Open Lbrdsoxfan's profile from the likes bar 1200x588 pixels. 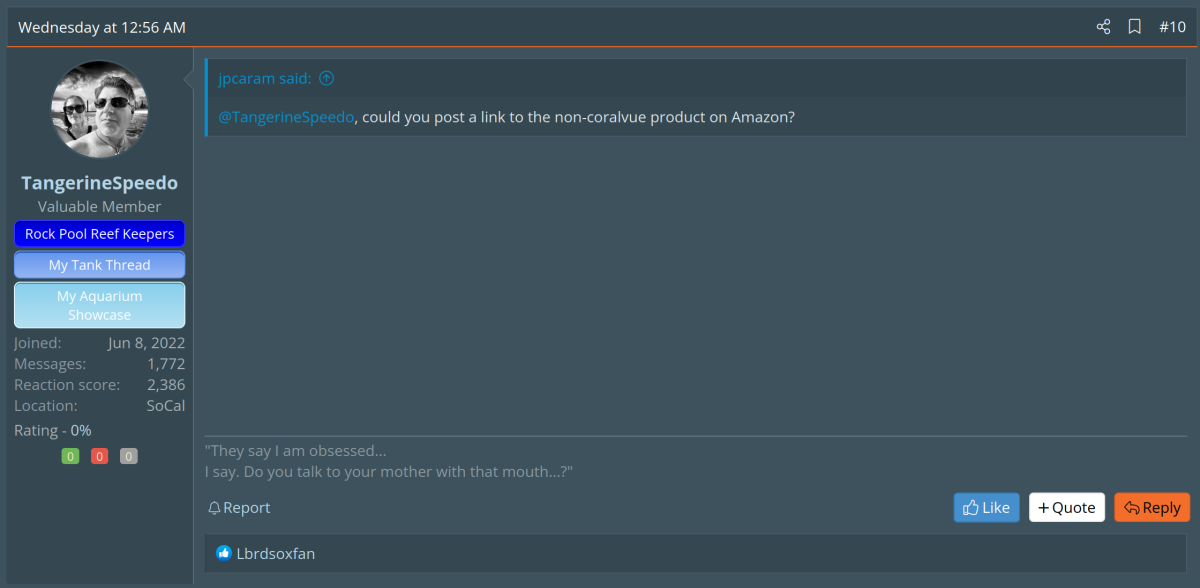[276, 553]
